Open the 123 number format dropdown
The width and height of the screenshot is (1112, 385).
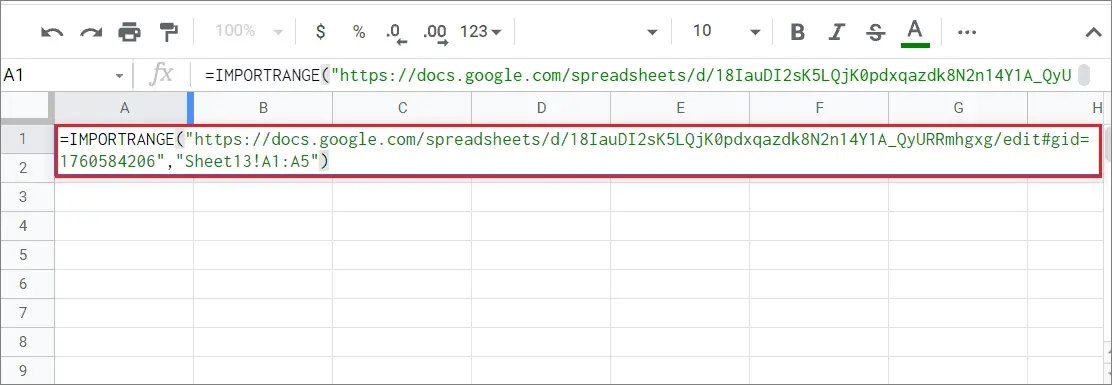click(x=480, y=32)
